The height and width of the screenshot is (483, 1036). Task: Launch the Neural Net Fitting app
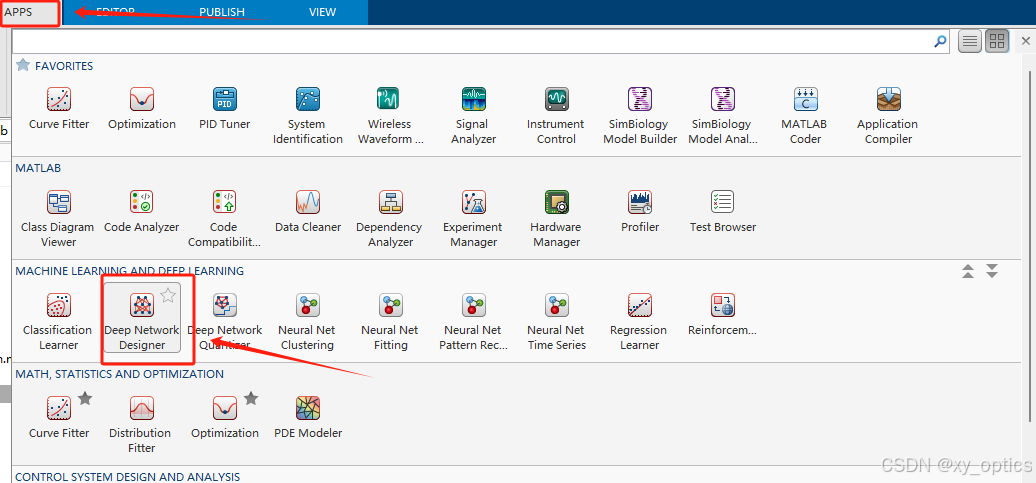point(390,322)
